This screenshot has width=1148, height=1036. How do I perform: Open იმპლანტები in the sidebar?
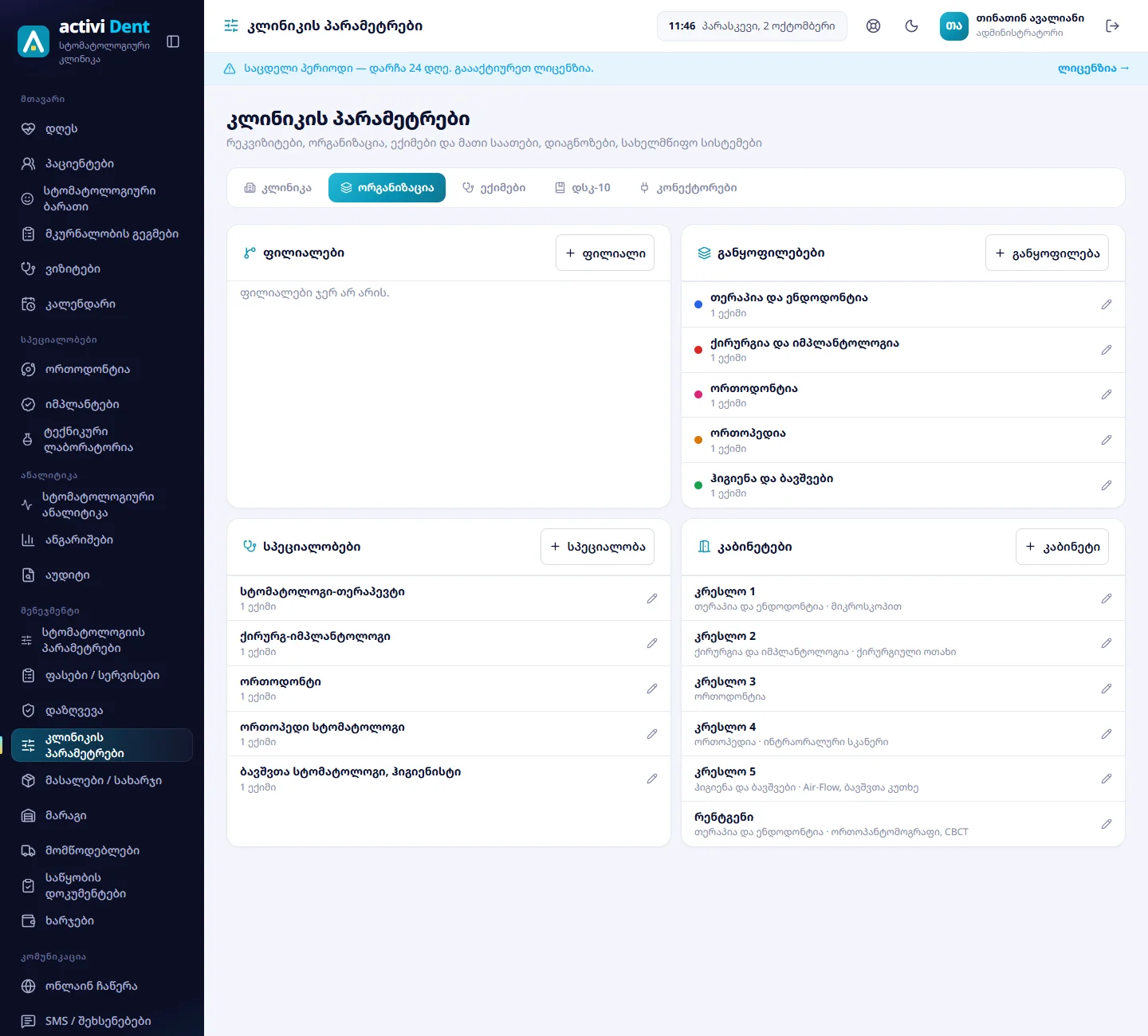click(x=102, y=404)
